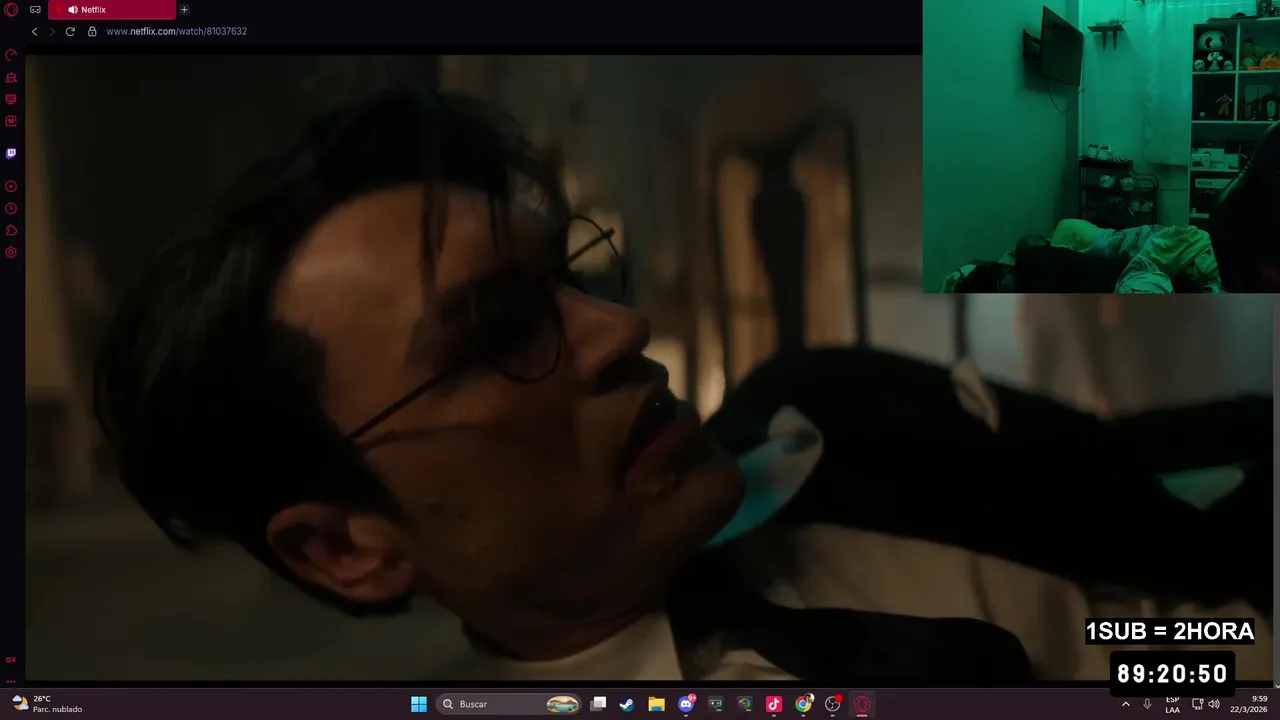
Task: Open OBS Studio from taskbar
Action: [832, 704]
